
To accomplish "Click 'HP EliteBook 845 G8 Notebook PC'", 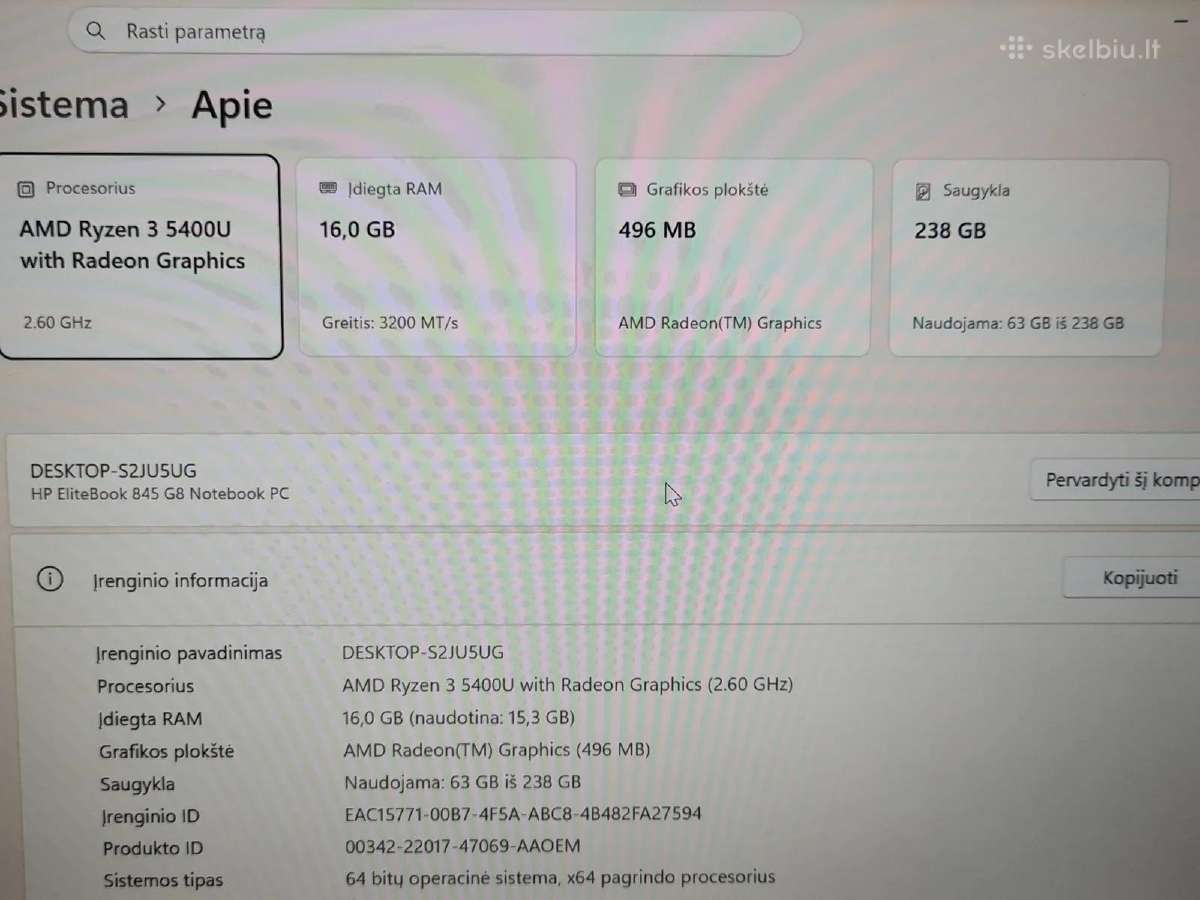I will (x=161, y=493).
